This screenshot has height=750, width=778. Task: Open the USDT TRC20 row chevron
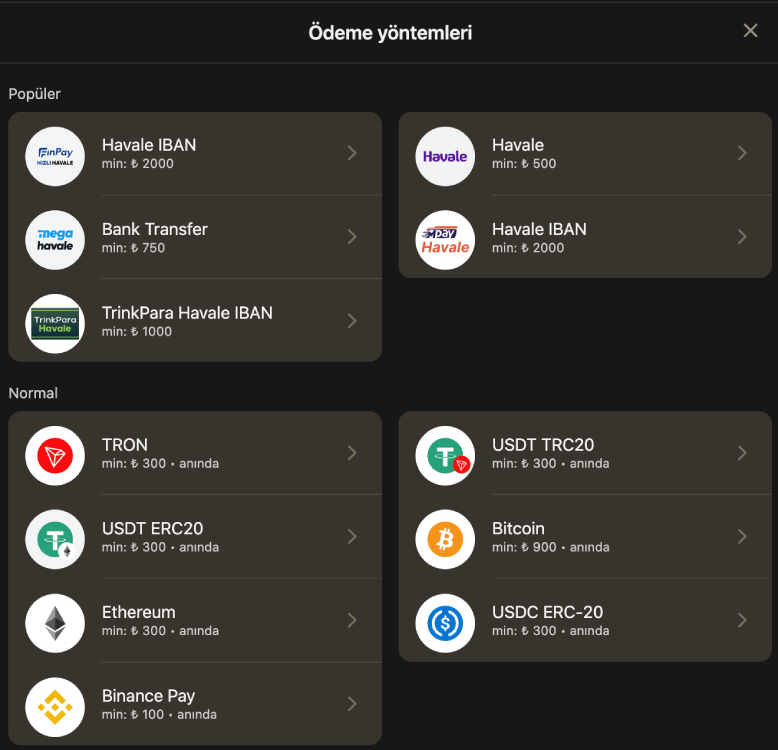click(x=742, y=452)
